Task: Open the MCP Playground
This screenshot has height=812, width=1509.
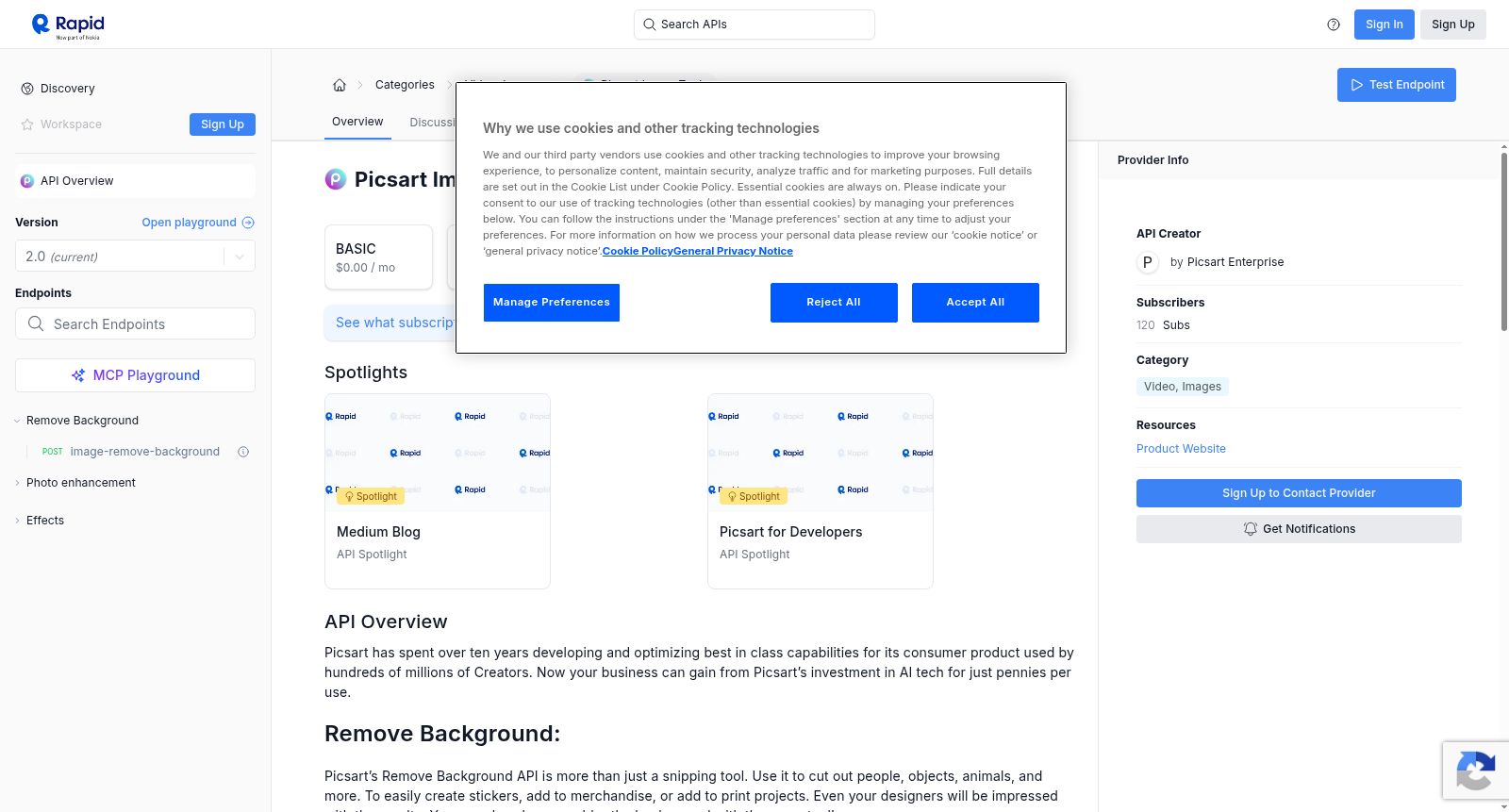Action: point(135,375)
